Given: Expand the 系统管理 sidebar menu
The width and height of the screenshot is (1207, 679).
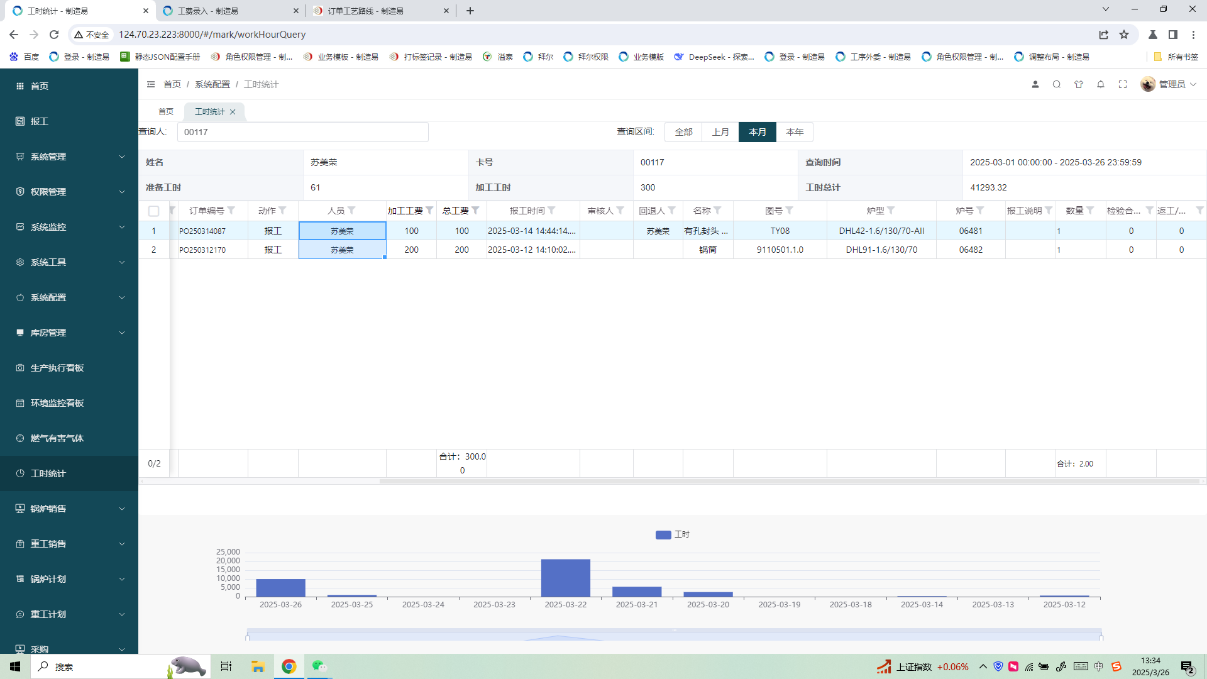Looking at the screenshot, I should [69, 157].
